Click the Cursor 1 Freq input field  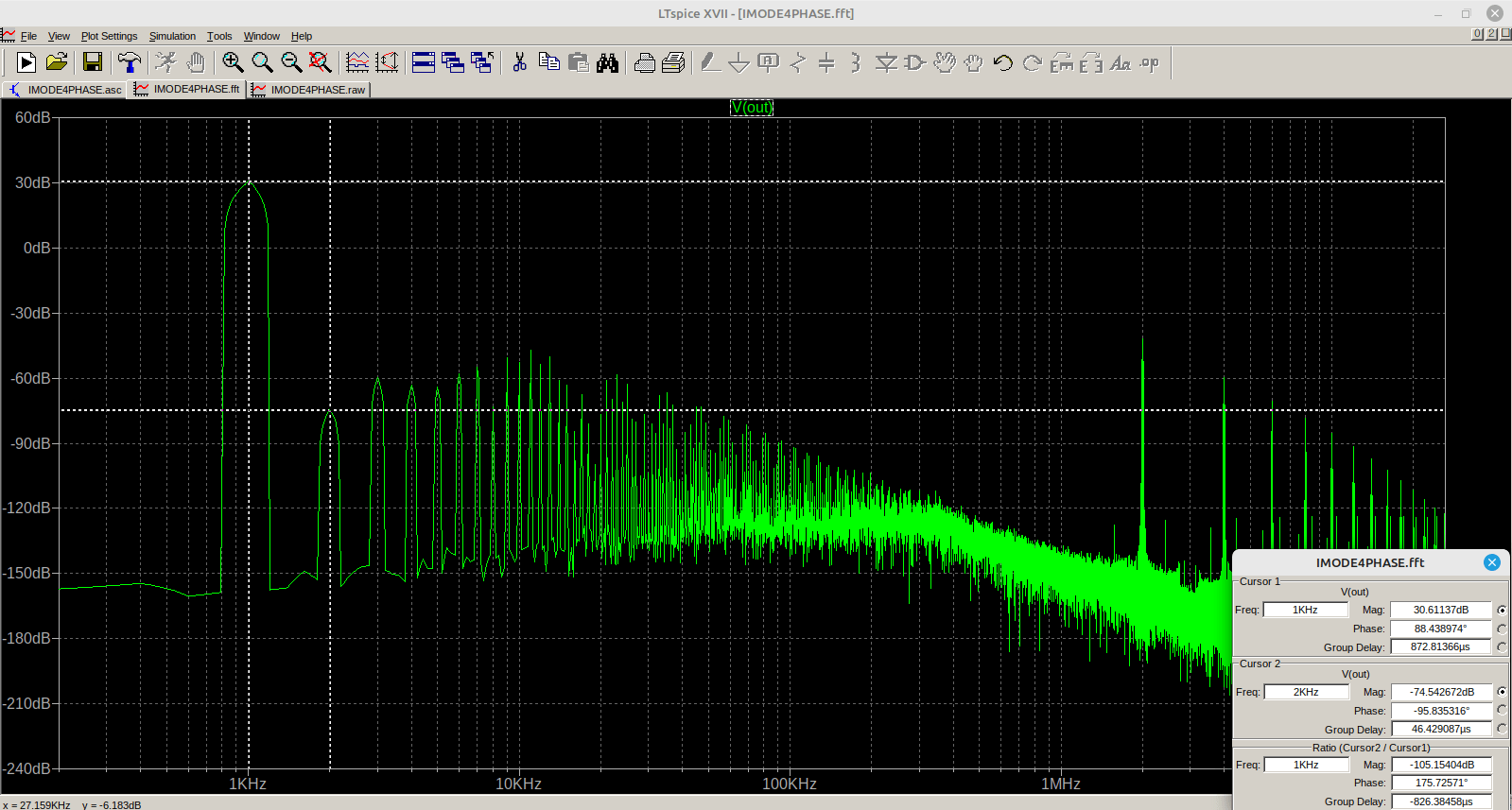click(1305, 610)
